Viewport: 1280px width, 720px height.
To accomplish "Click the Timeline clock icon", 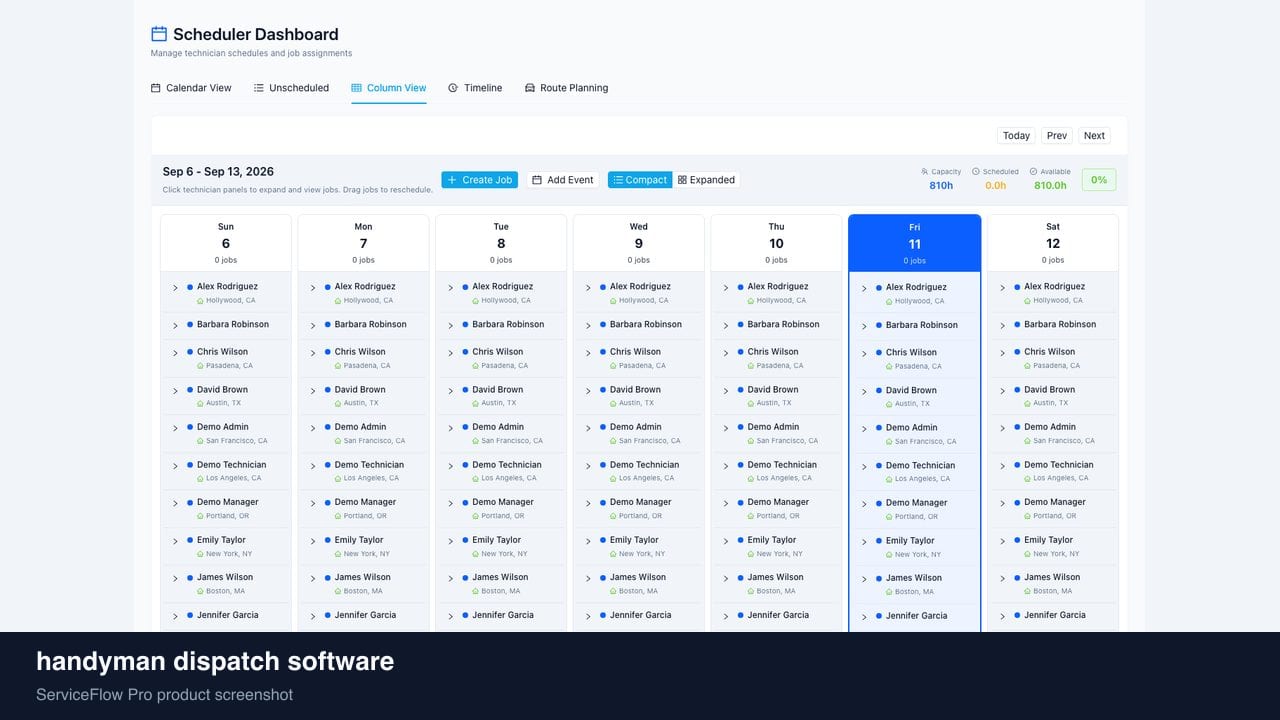I will (453, 88).
